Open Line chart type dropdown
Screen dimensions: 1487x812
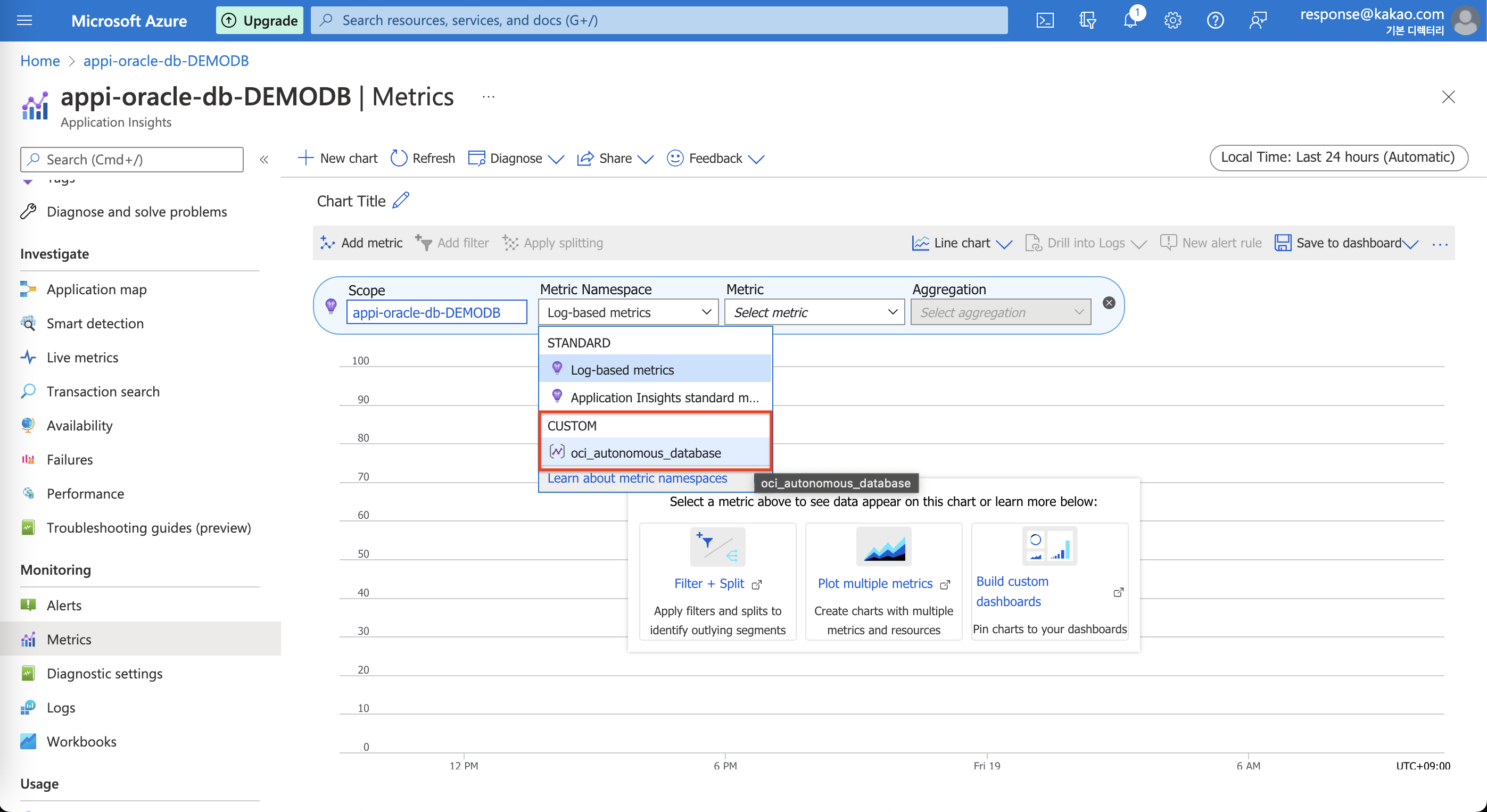pyautogui.click(x=962, y=243)
